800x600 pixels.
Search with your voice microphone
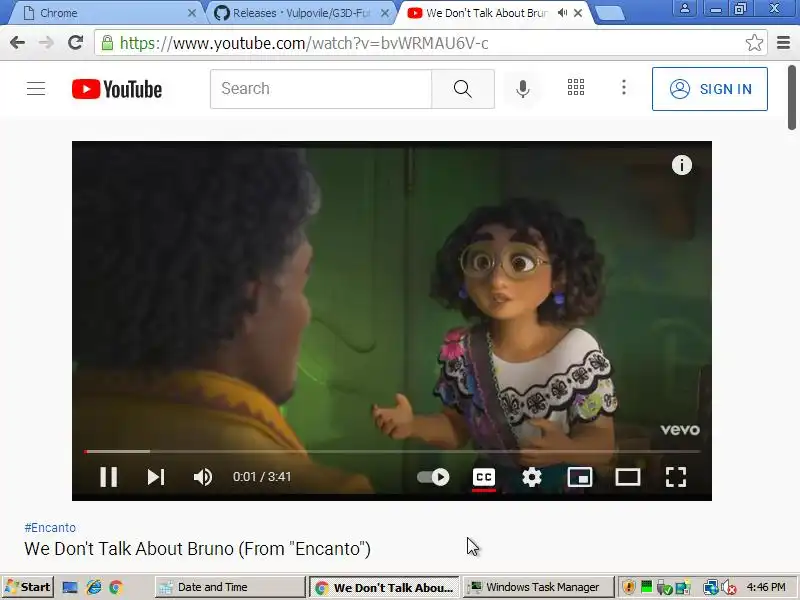pyautogui.click(x=522, y=89)
